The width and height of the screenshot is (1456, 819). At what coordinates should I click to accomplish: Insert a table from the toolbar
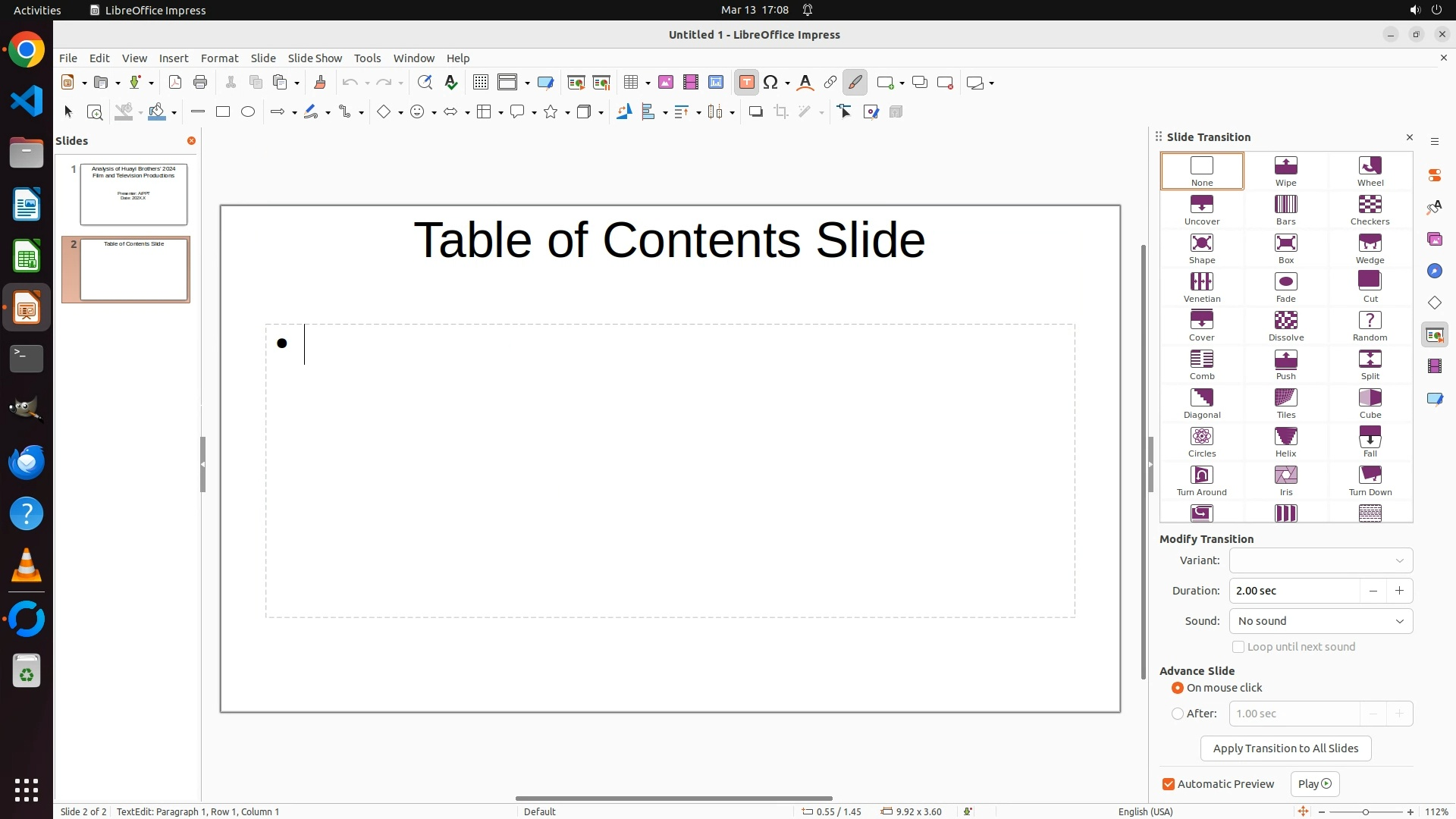(630, 83)
